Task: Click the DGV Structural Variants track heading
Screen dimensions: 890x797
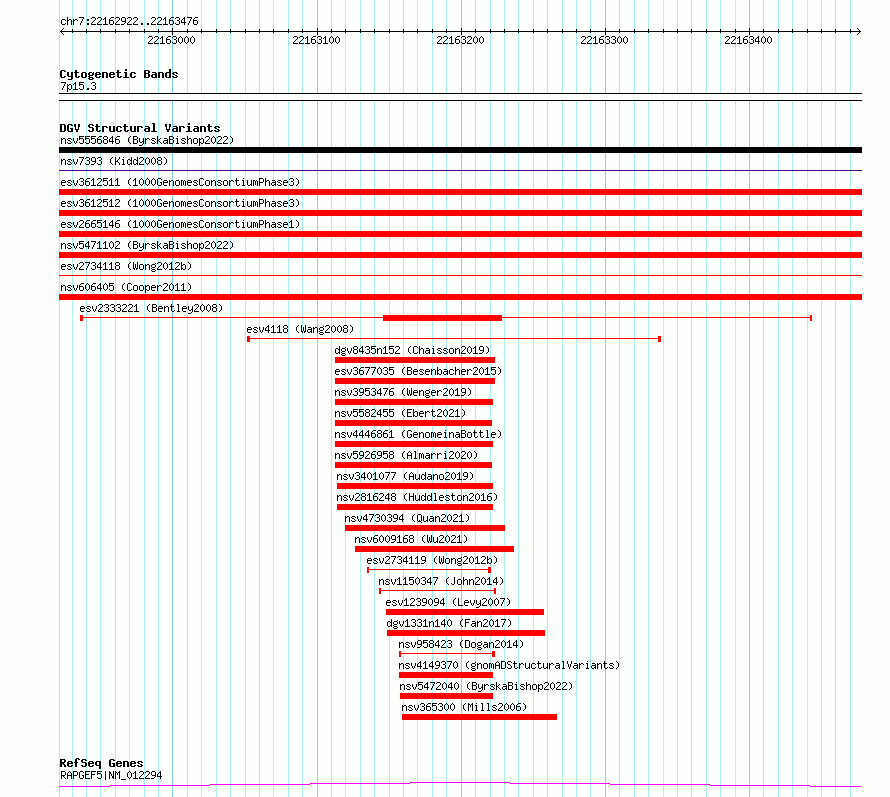Action: click(x=140, y=128)
